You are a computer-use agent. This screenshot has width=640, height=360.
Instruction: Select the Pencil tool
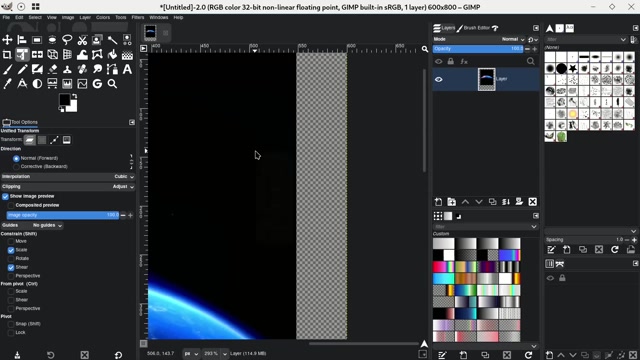click(x=22, y=69)
